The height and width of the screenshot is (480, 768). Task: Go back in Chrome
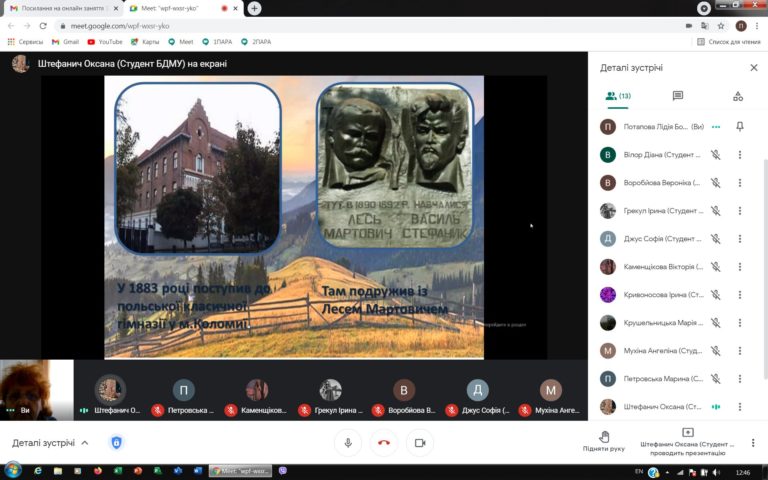click(x=11, y=26)
